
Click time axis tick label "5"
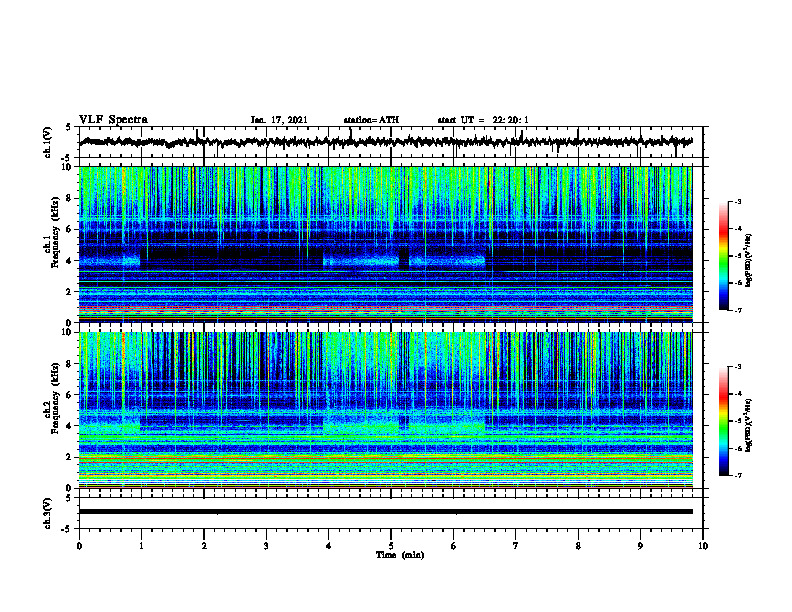pos(391,546)
